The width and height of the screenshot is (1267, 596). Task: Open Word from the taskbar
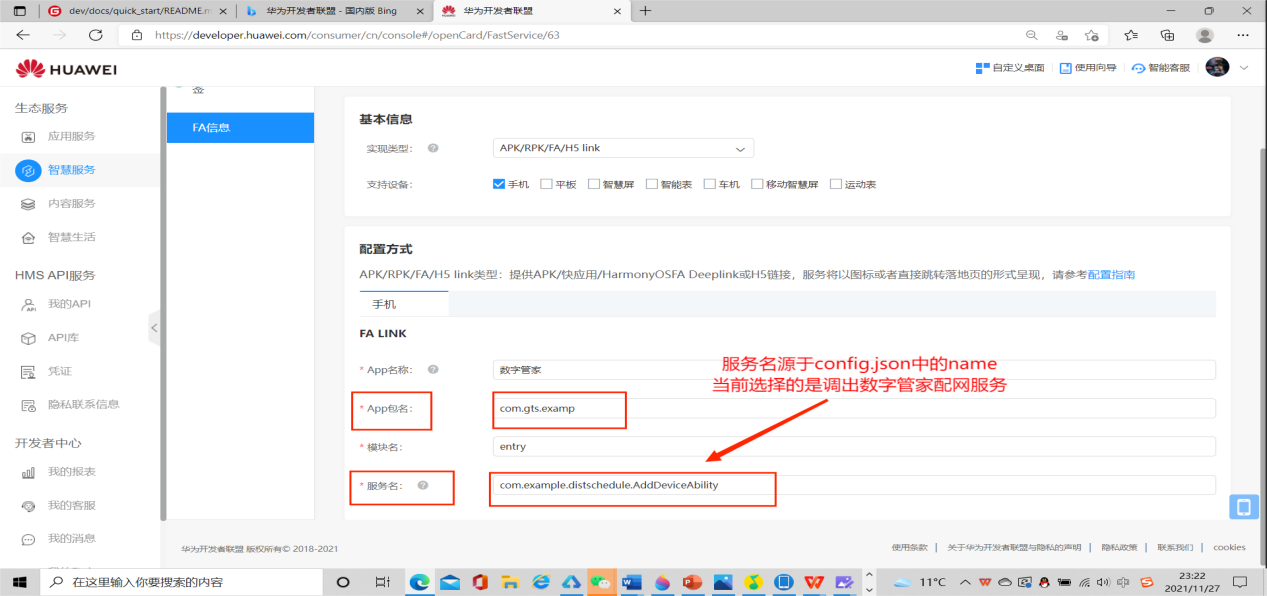click(x=630, y=582)
